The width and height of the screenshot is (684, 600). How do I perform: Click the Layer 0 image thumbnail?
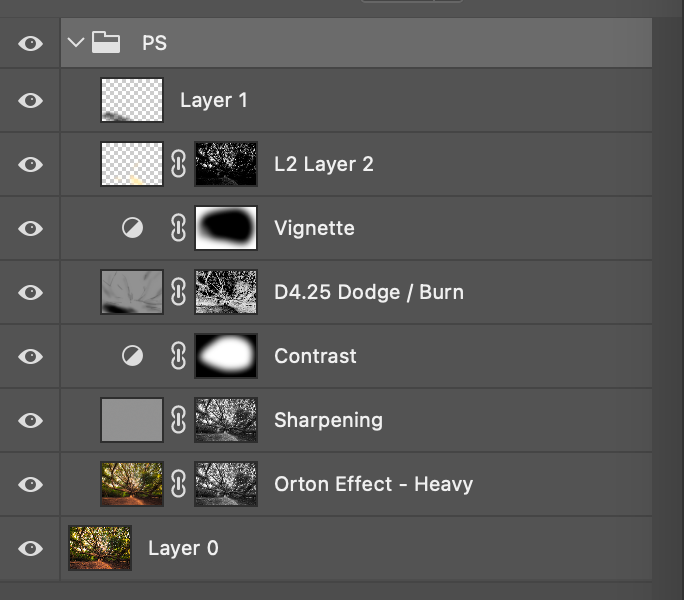click(100, 548)
